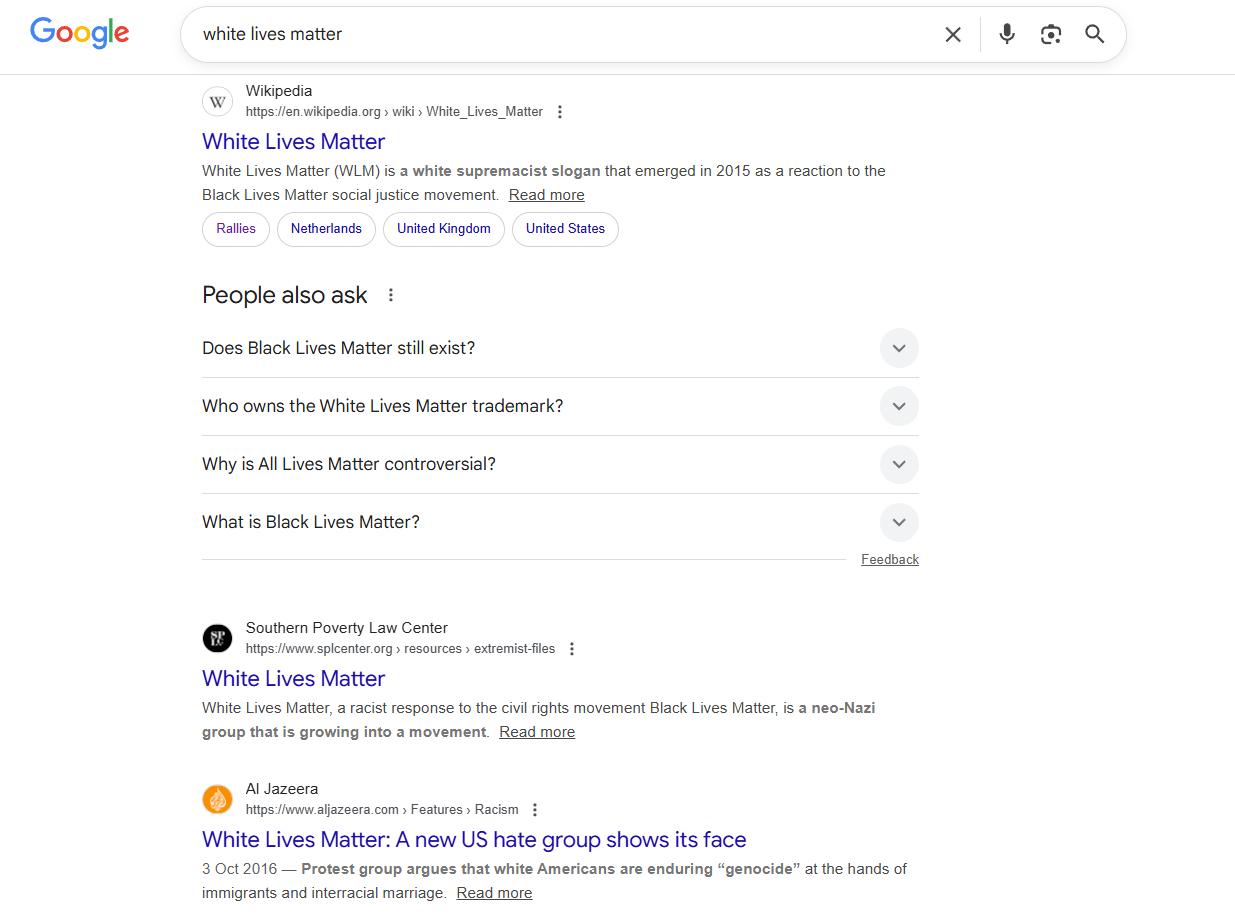The width and height of the screenshot is (1235, 923).
Task: Start voice search with the microphone icon
Action: tap(1007, 34)
